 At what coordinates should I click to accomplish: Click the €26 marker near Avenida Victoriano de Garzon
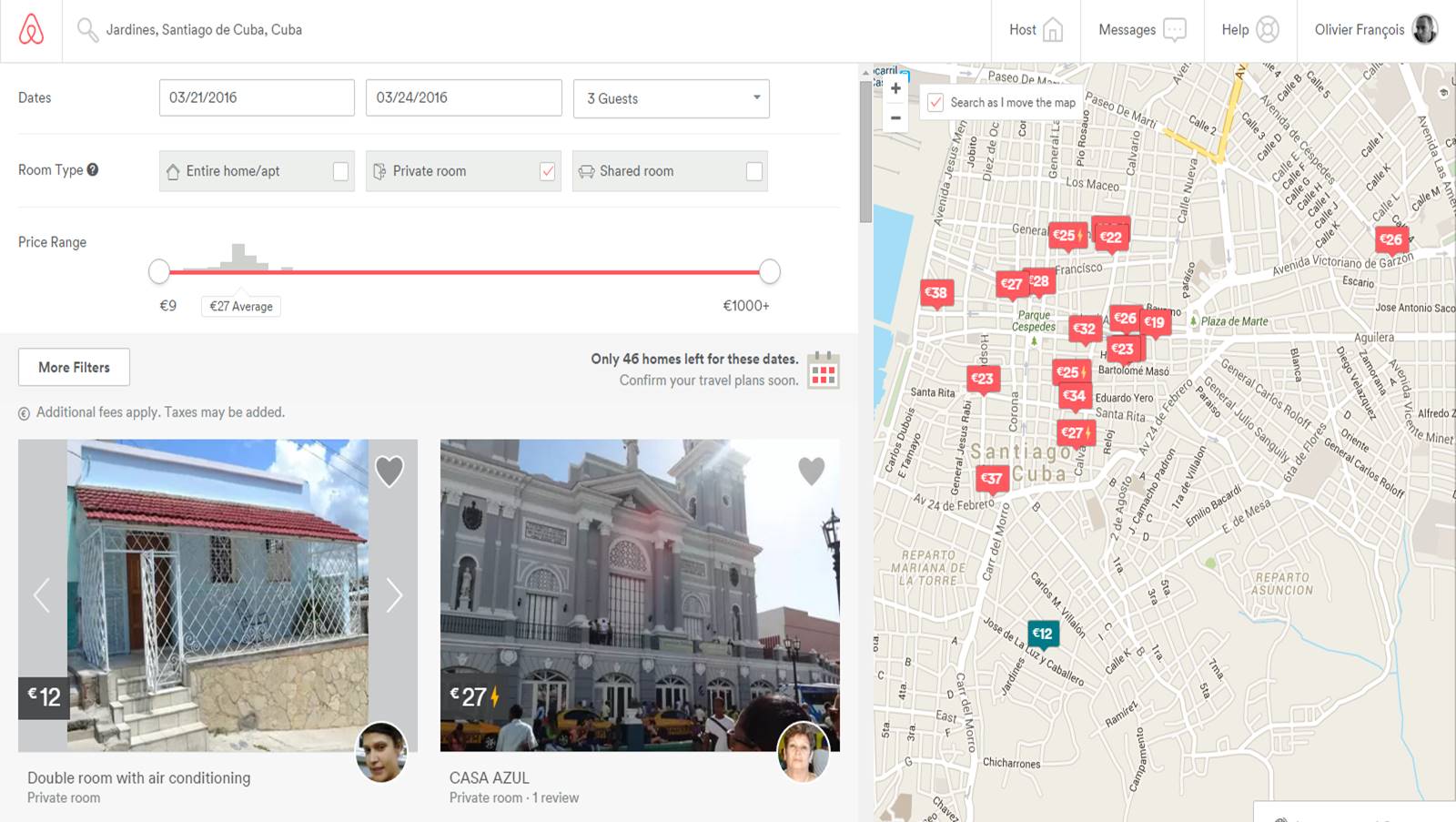[x=1391, y=239]
